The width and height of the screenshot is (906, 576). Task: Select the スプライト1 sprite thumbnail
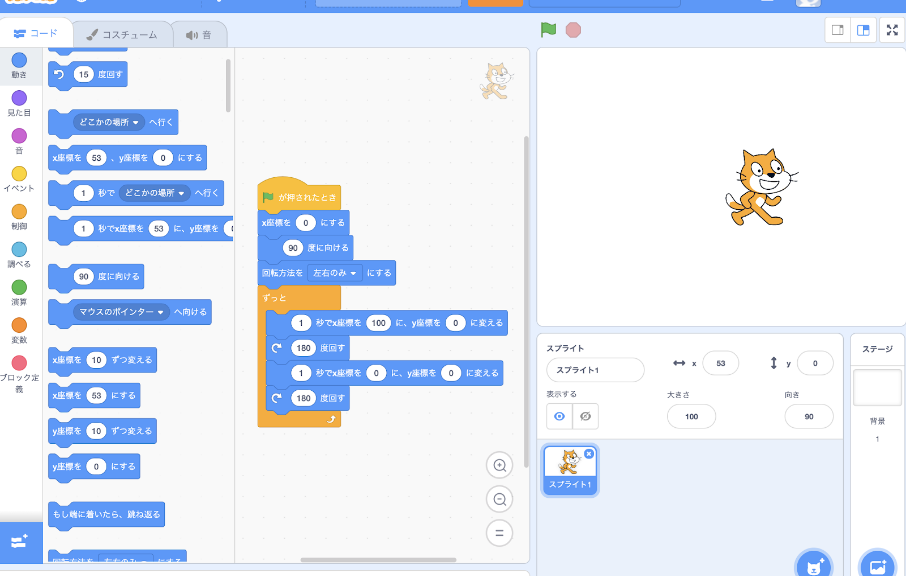570,470
